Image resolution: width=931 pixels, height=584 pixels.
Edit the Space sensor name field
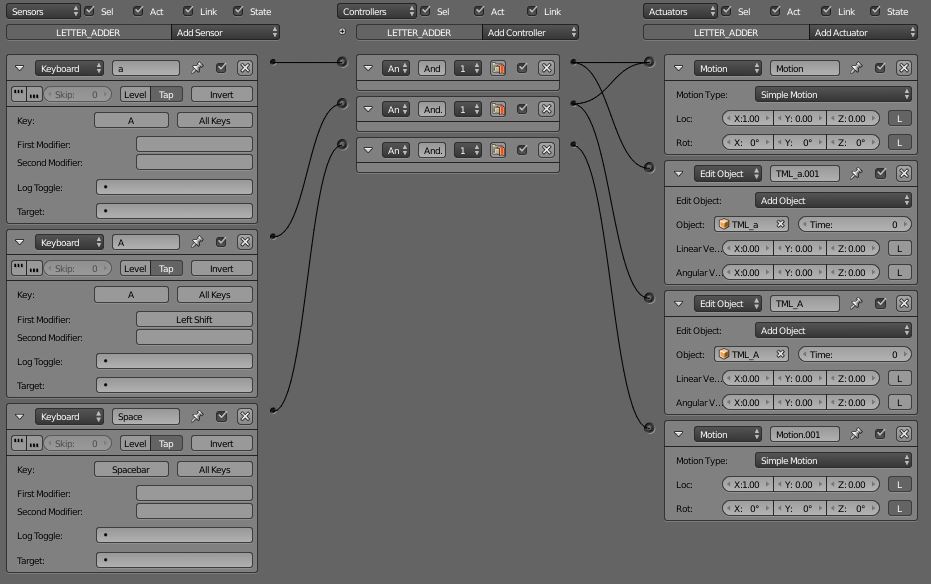coord(145,417)
